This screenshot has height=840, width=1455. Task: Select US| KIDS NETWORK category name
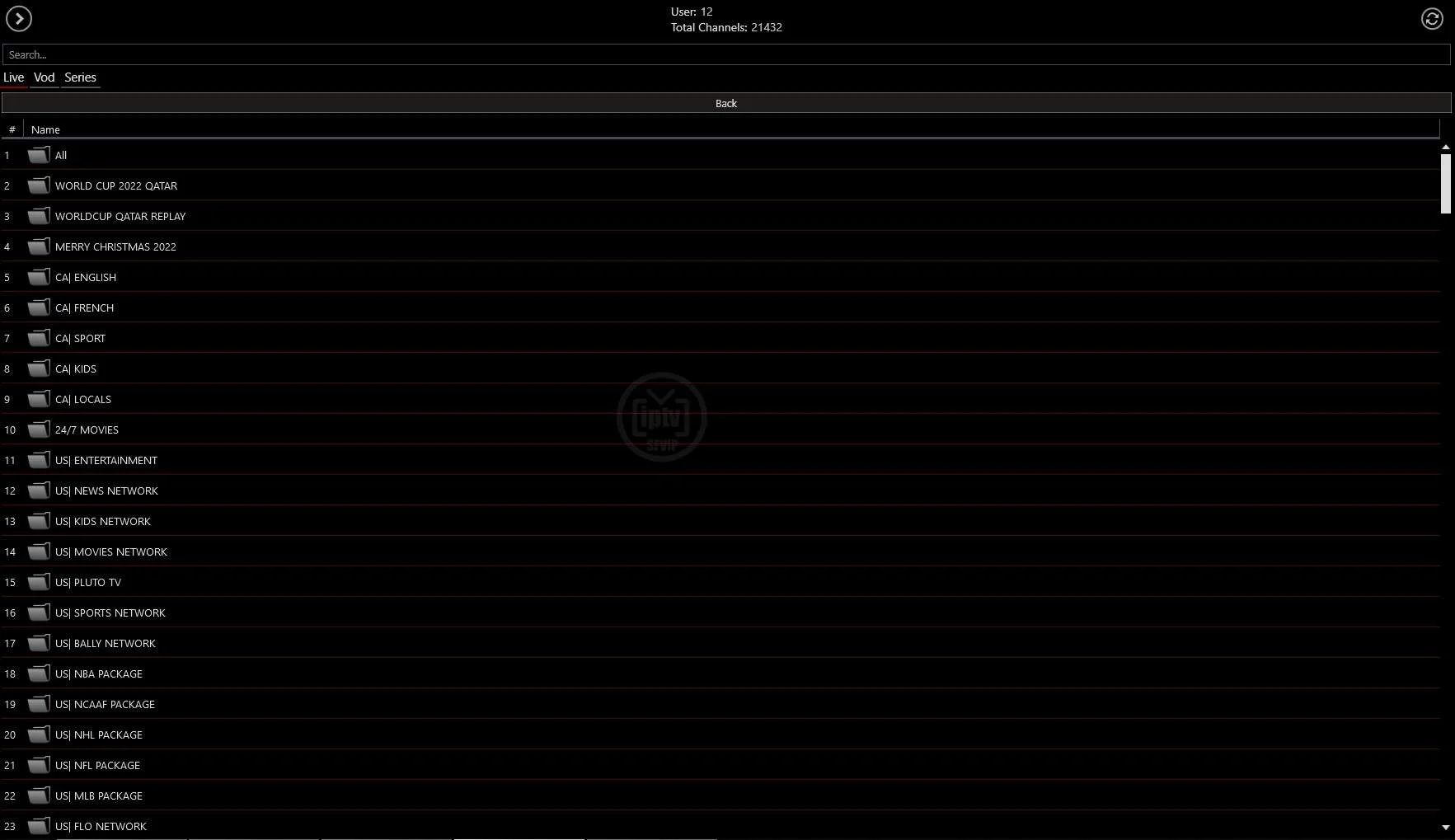tap(103, 521)
